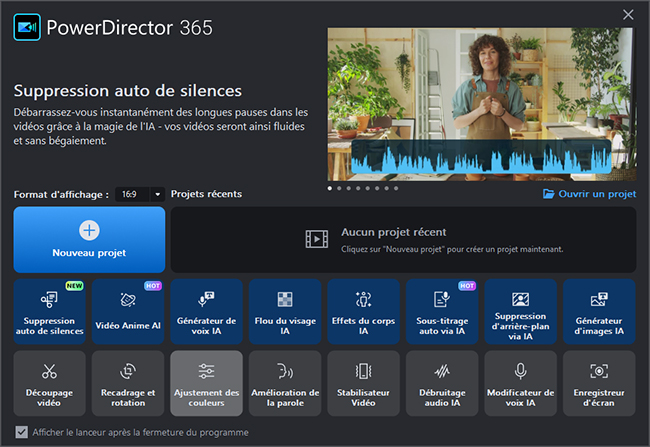Click Ouvrir un projet link
The width and height of the screenshot is (650, 447).
coord(589,194)
